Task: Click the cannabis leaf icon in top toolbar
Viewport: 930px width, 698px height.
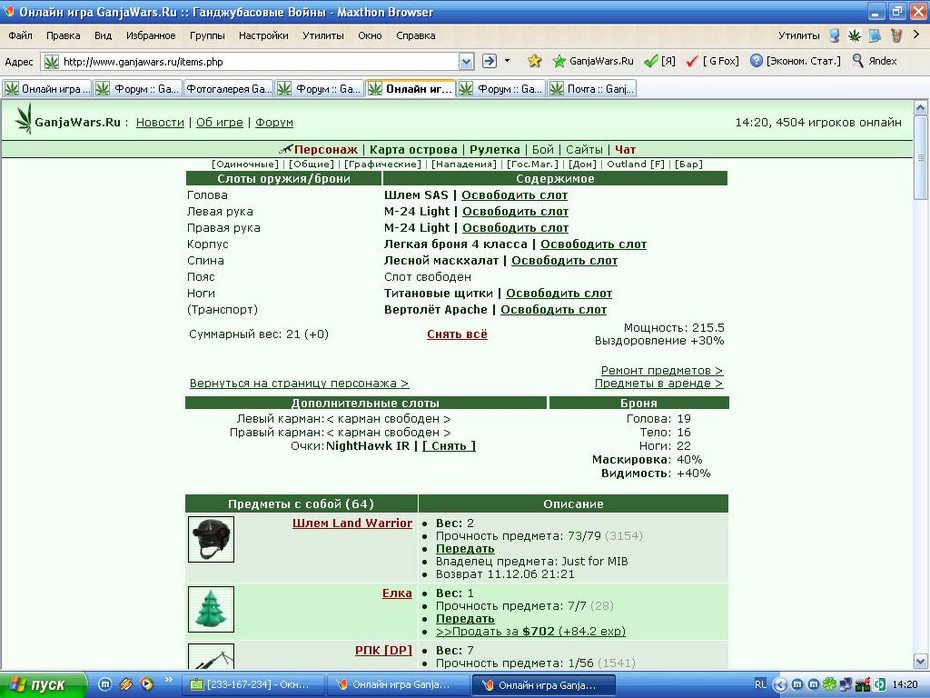Action: click(x=854, y=36)
